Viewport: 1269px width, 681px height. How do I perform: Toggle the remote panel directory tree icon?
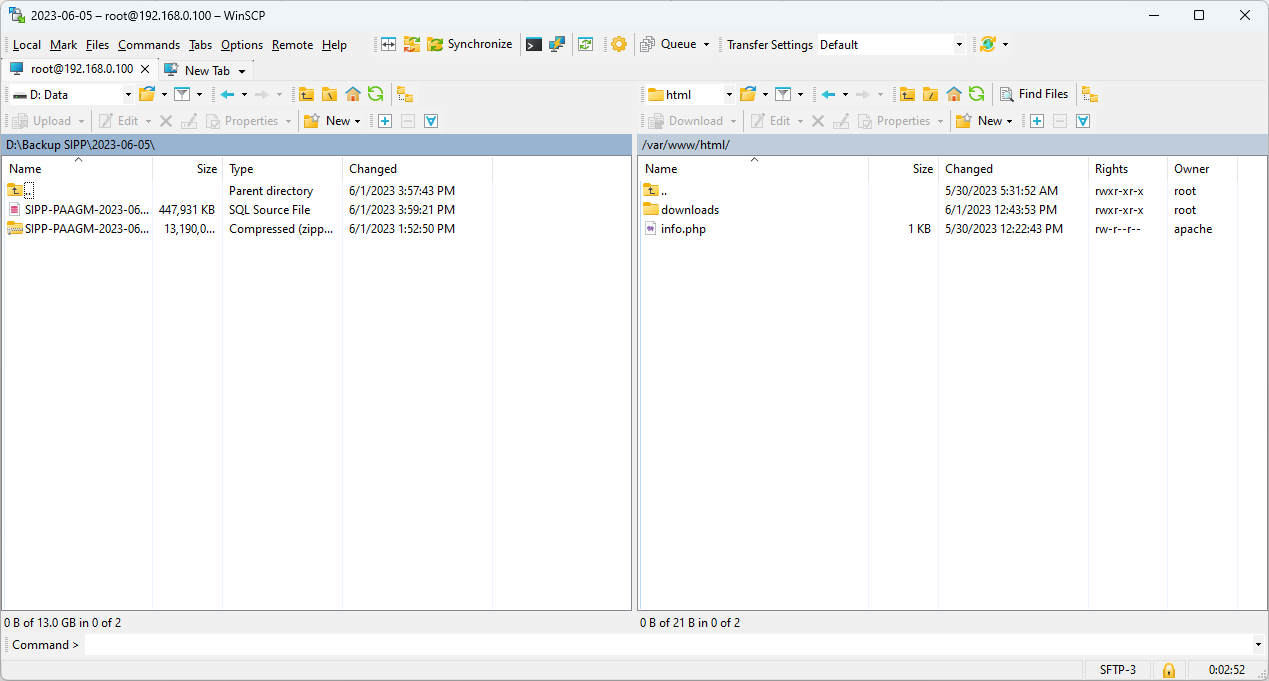[x=1090, y=94]
